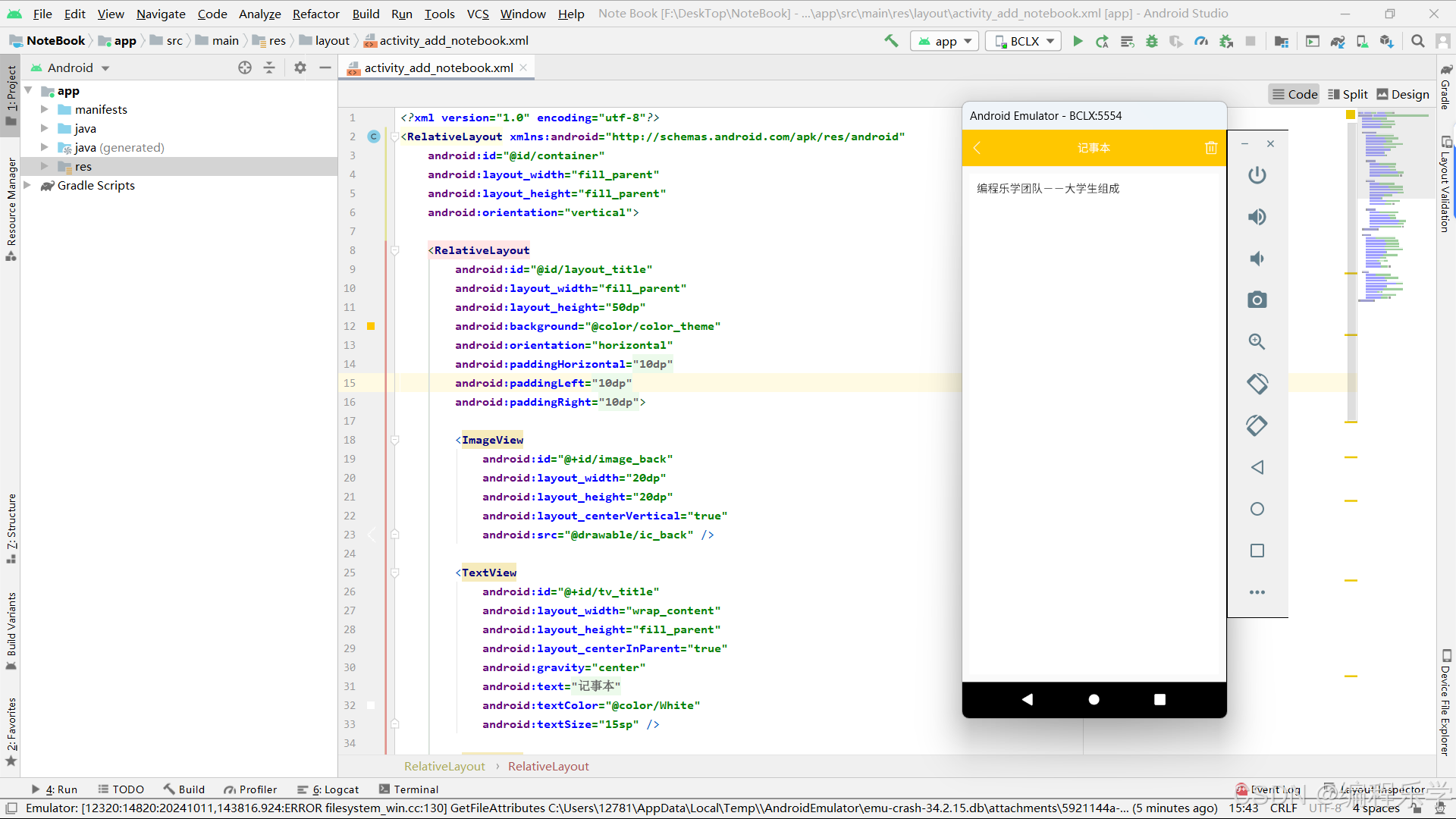Open the Navigate menu

click(x=159, y=13)
